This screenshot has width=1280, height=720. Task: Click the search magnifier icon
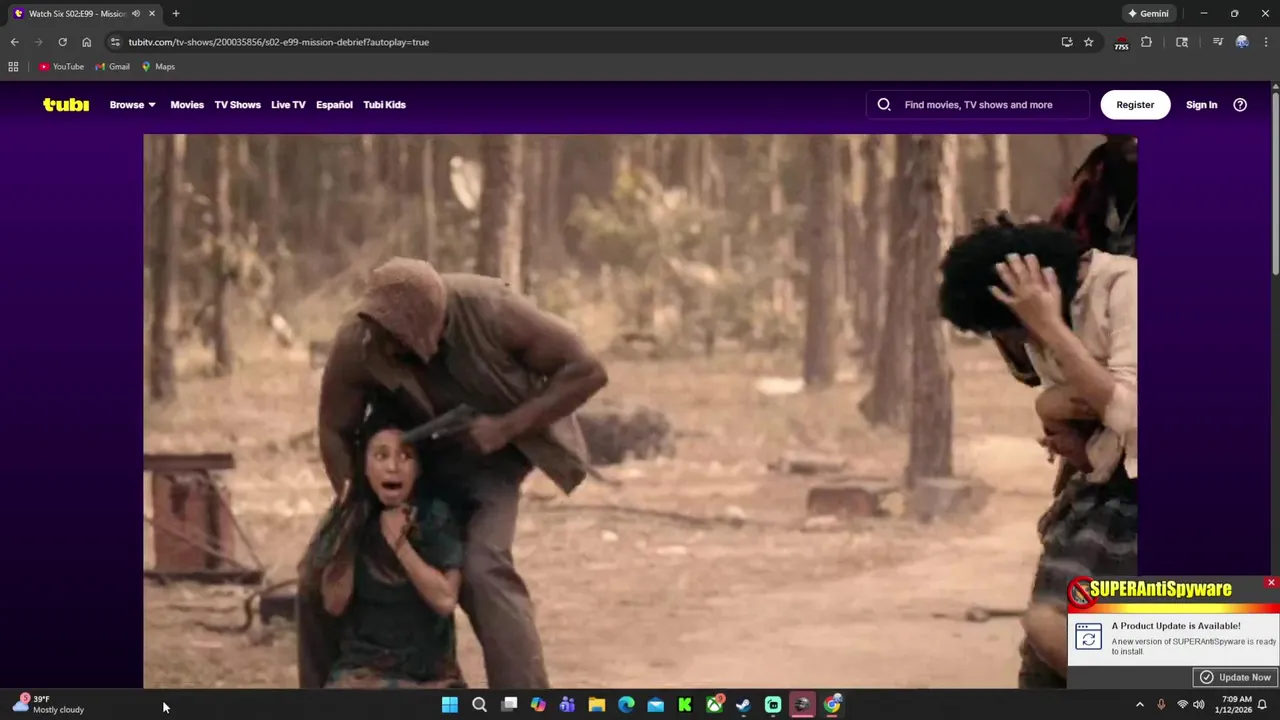(884, 105)
